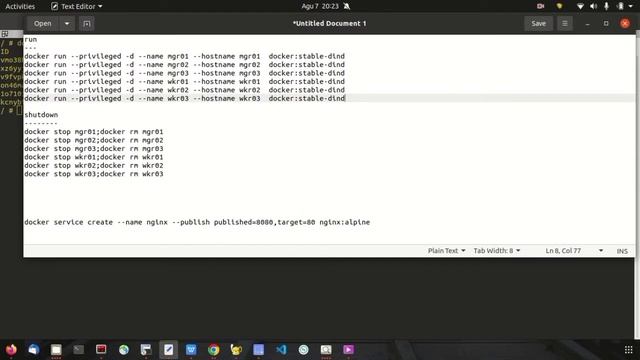This screenshot has width=640, height=360.
Task: Click the docker run line for mgr01
Action: pos(184,56)
